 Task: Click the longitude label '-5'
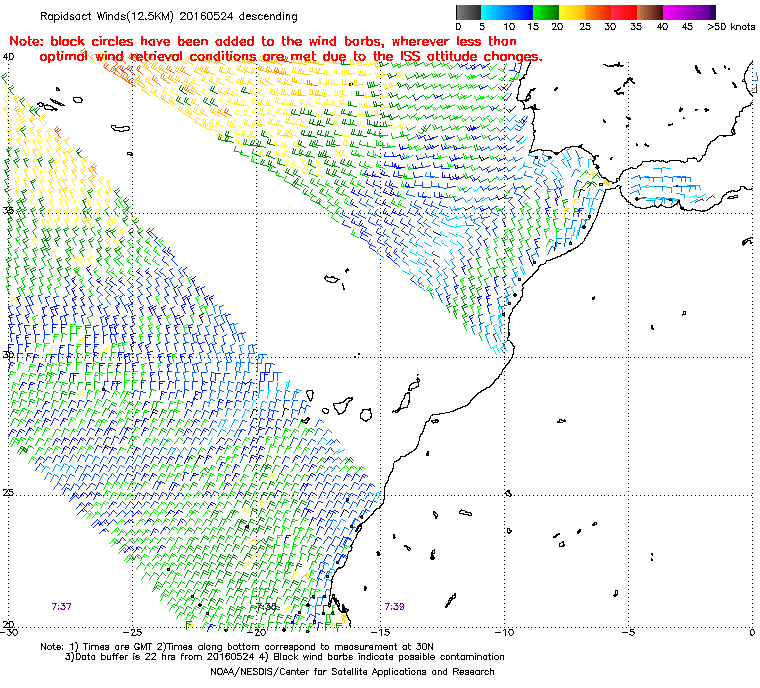[629, 632]
